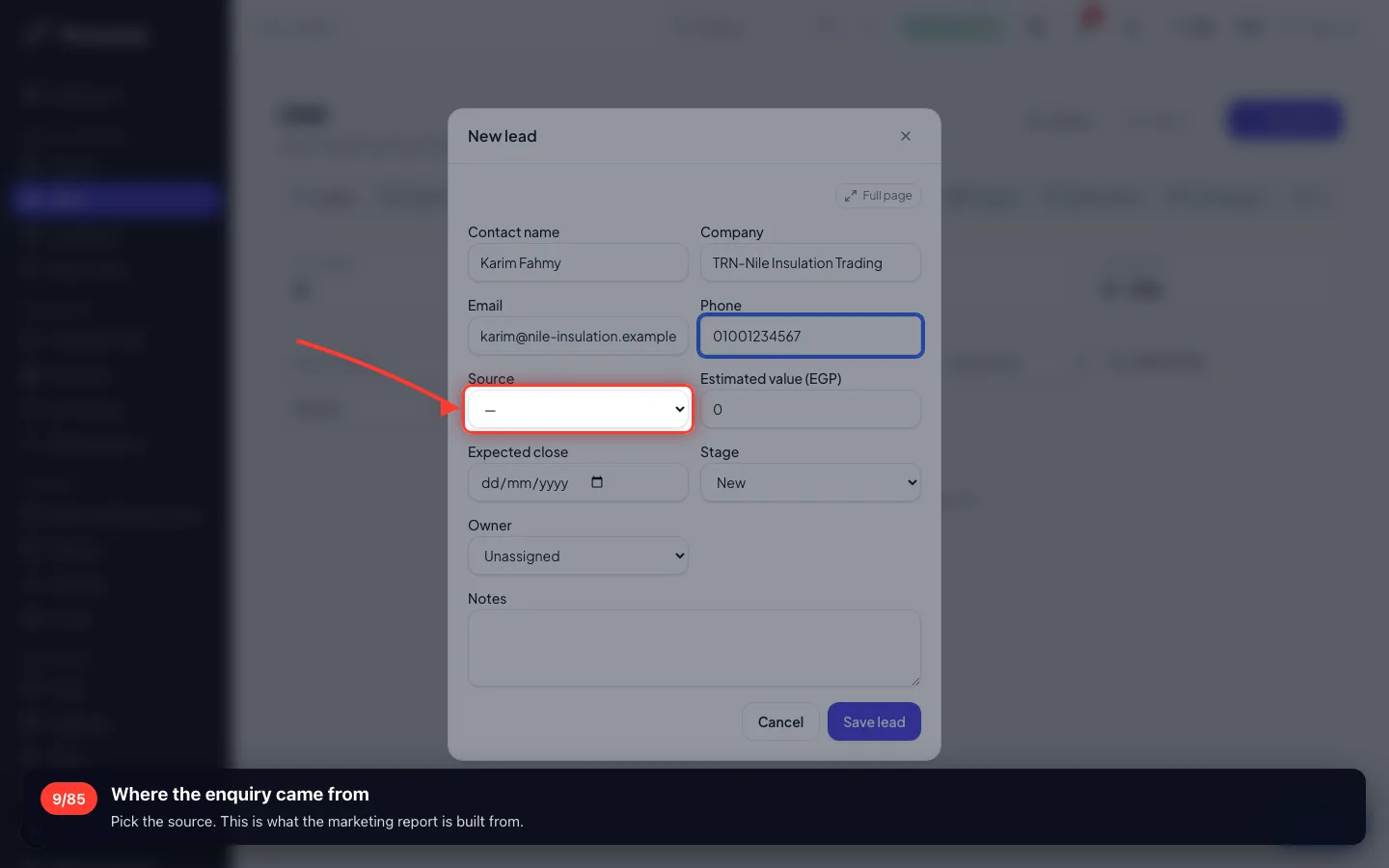This screenshot has width=1389, height=868.
Task: Click the blurred blue primary page button
Action: coord(1285,121)
